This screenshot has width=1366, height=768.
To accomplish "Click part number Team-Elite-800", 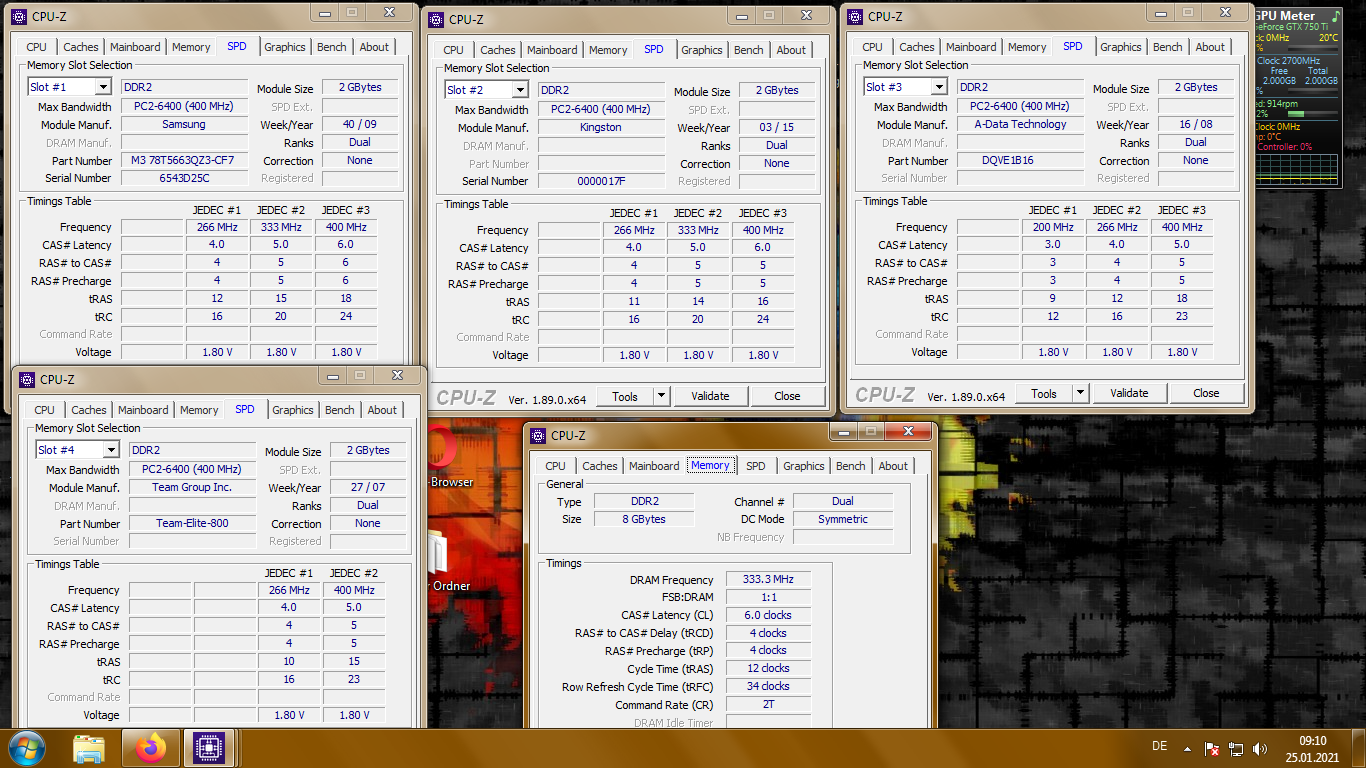I will (x=192, y=523).
